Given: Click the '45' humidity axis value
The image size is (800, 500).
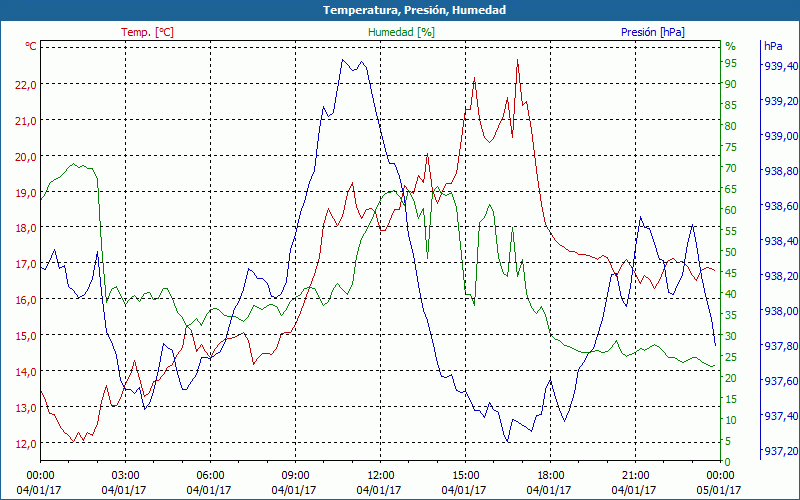Looking at the screenshot, I should point(731,273).
